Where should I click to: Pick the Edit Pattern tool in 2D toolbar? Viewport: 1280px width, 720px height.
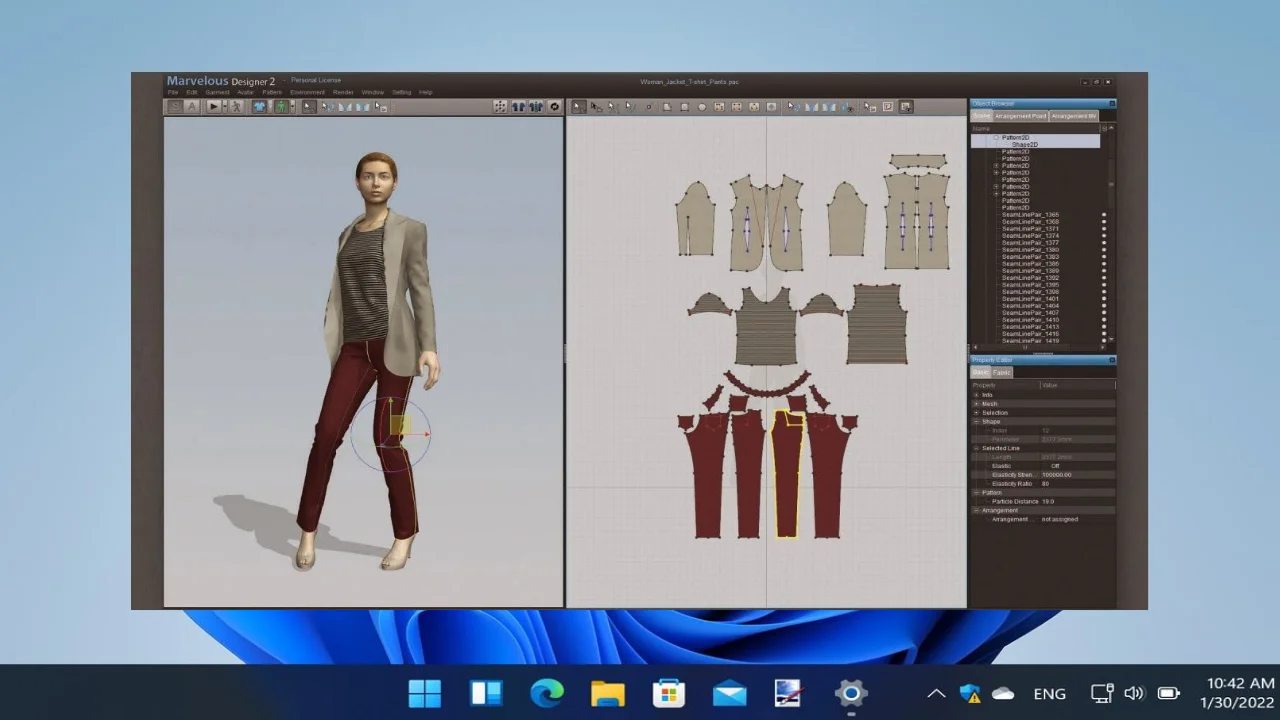tap(596, 106)
